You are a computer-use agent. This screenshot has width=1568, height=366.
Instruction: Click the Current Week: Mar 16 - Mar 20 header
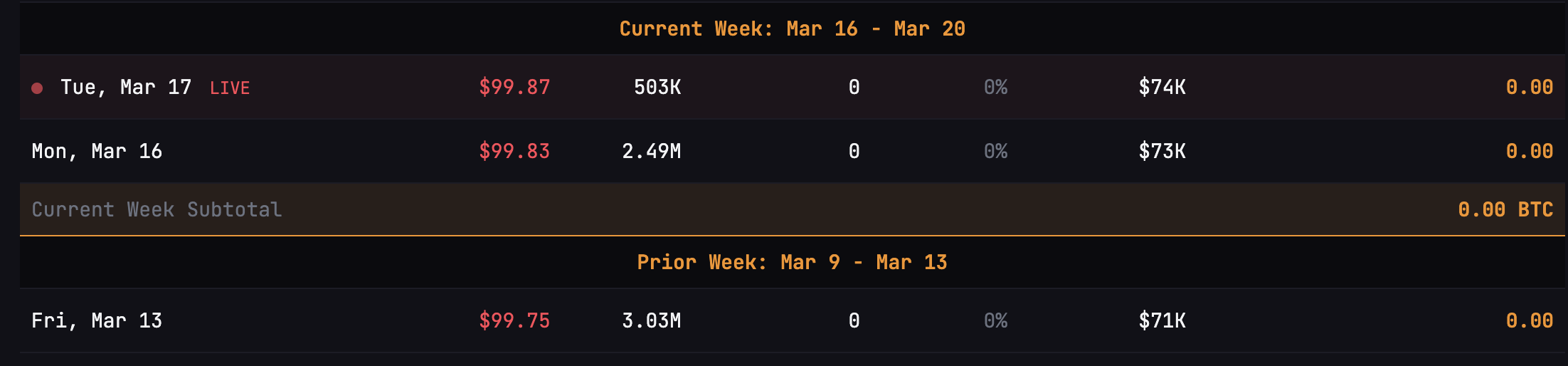tap(792, 28)
